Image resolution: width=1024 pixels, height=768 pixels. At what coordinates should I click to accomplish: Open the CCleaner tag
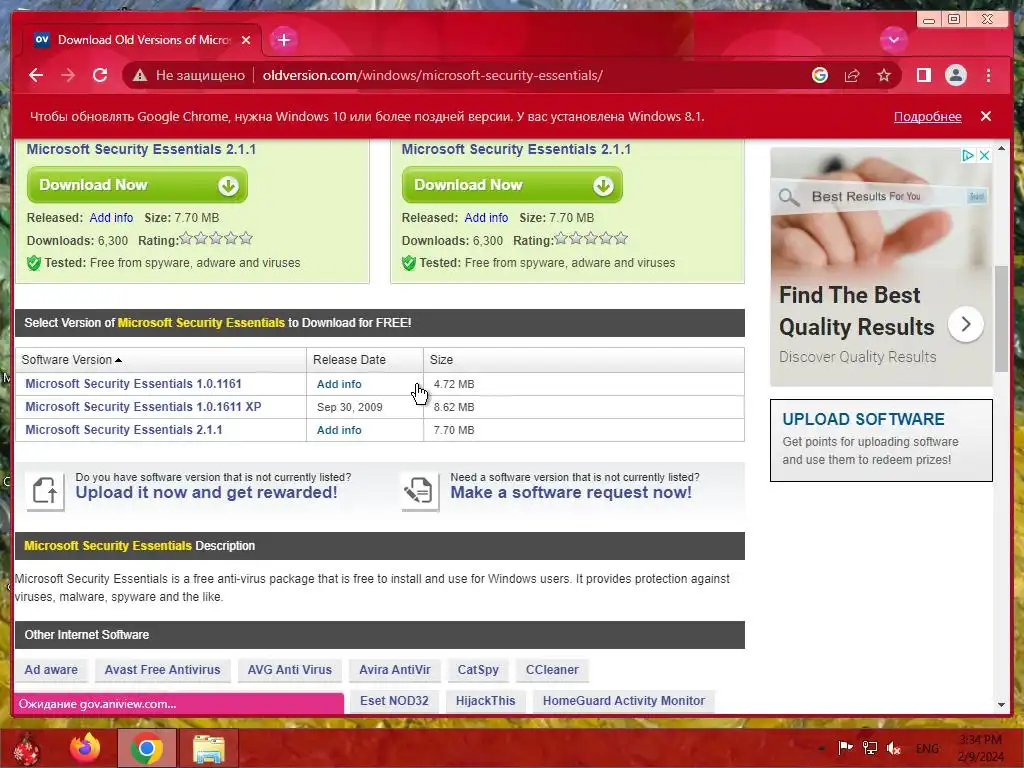point(552,669)
